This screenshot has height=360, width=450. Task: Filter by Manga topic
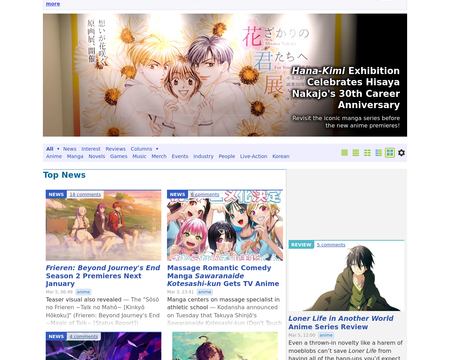pyautogui.click(x=75, y=156)
